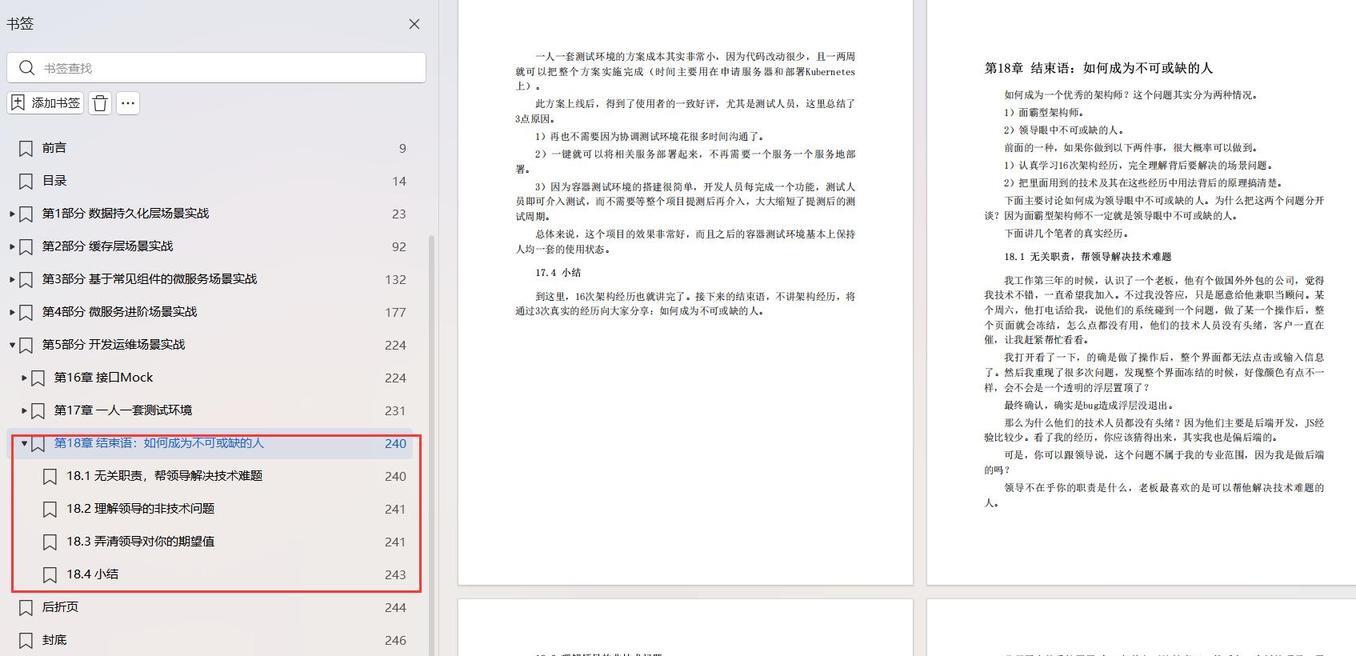Open the 后折页 bookmark
This screenshot has width=1356, height=656.
(60, 608)
